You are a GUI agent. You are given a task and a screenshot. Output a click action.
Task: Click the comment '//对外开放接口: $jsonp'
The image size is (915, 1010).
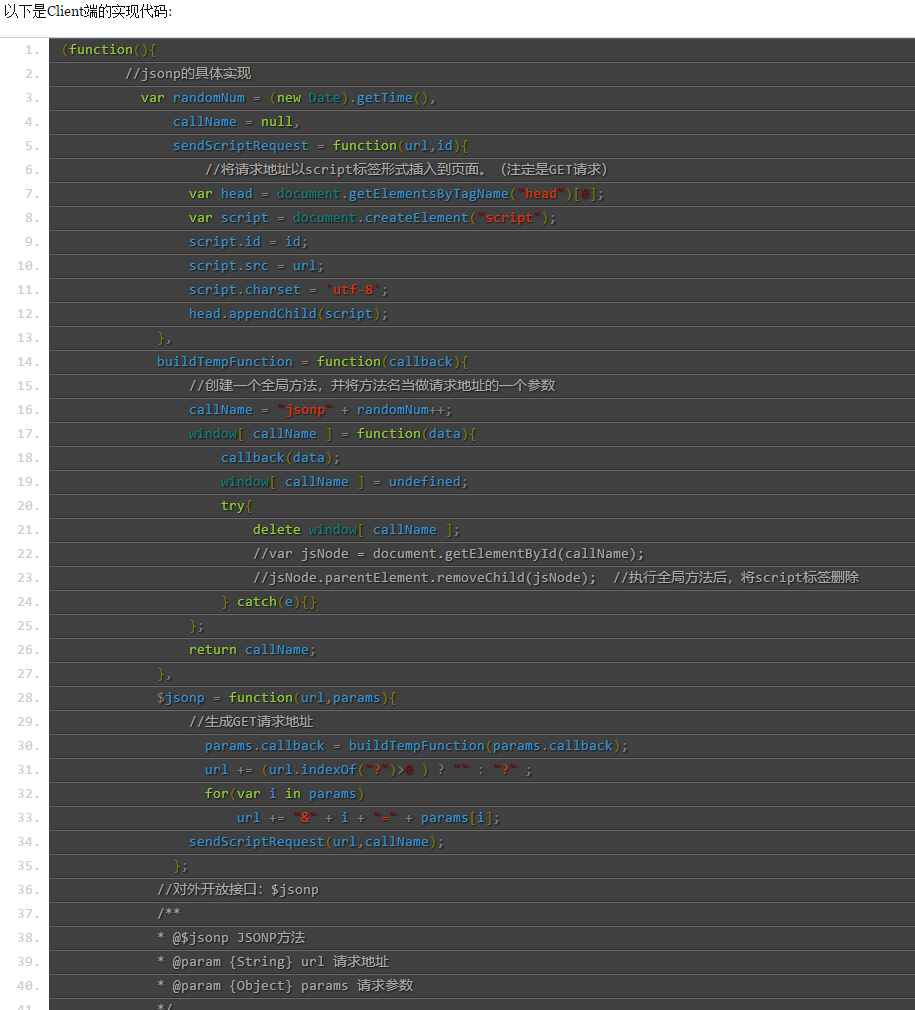238,890
